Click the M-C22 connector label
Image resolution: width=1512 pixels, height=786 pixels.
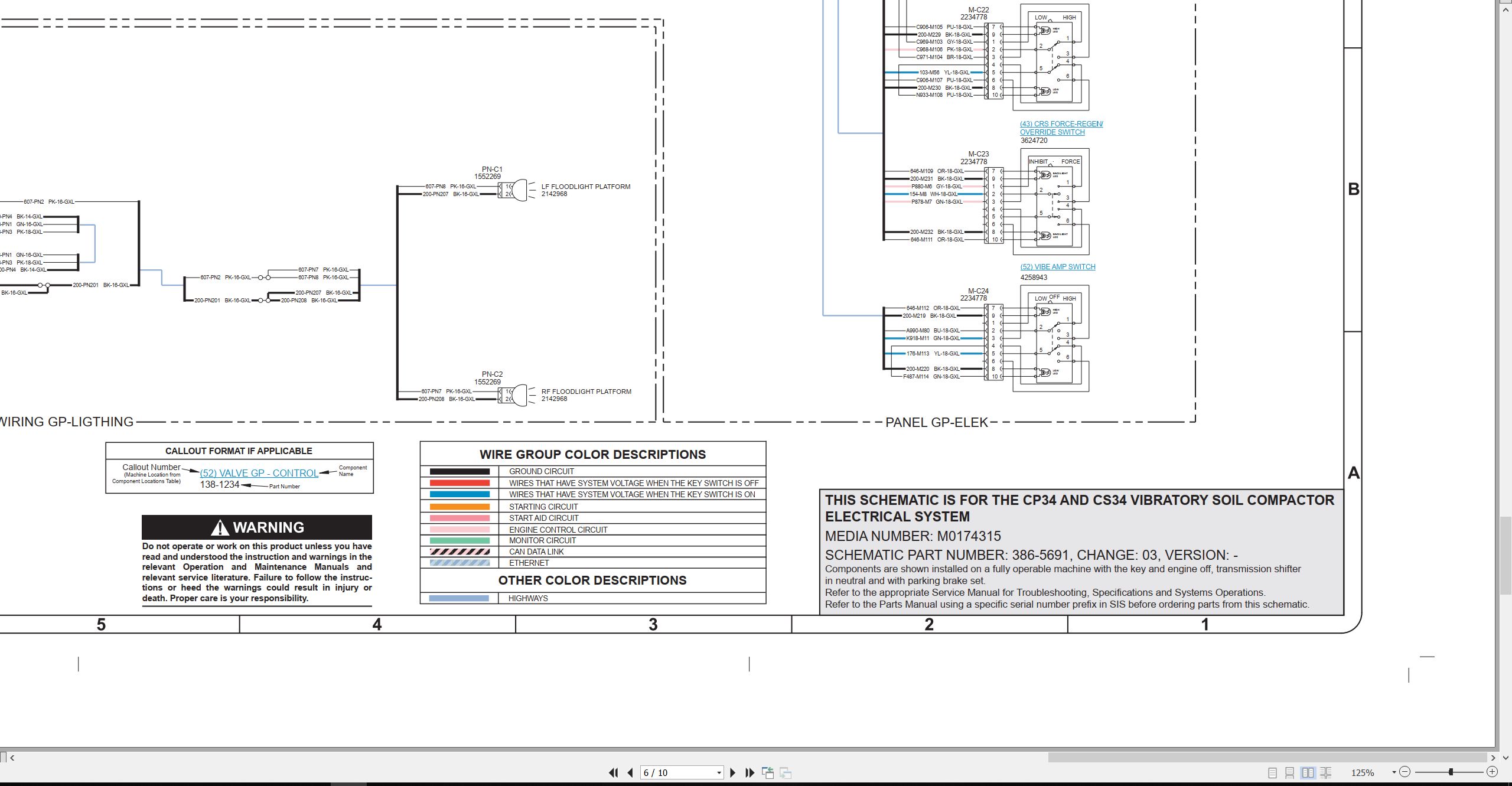coord(978,10)
